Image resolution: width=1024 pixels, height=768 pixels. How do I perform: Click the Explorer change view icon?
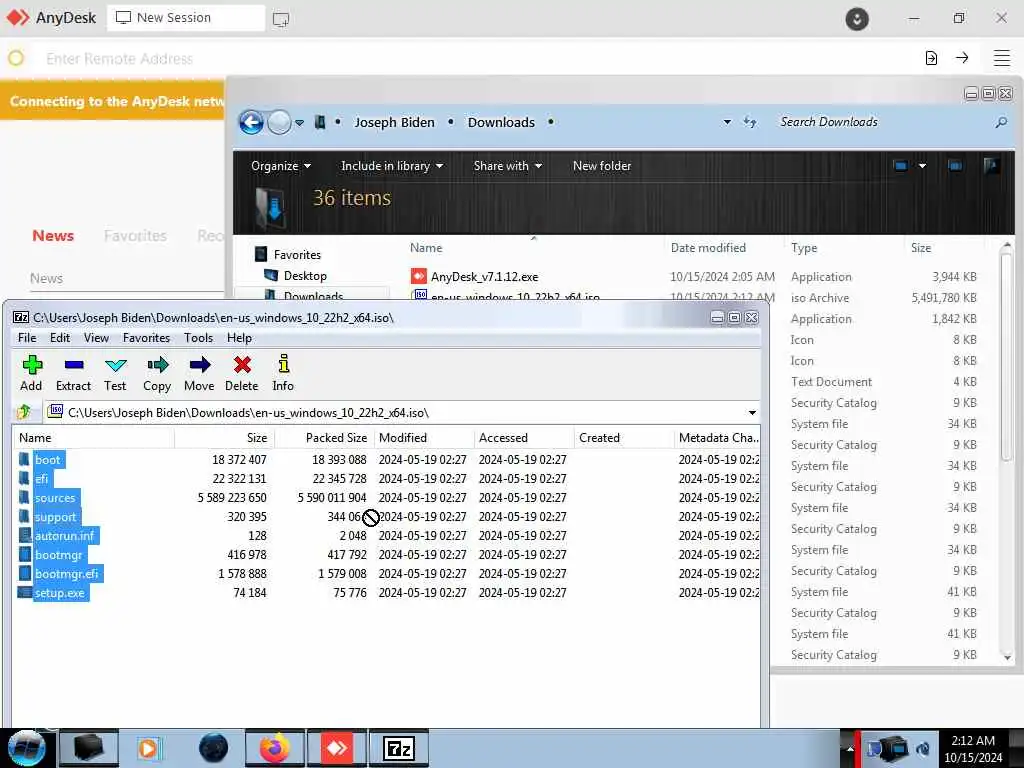(901, 166)
